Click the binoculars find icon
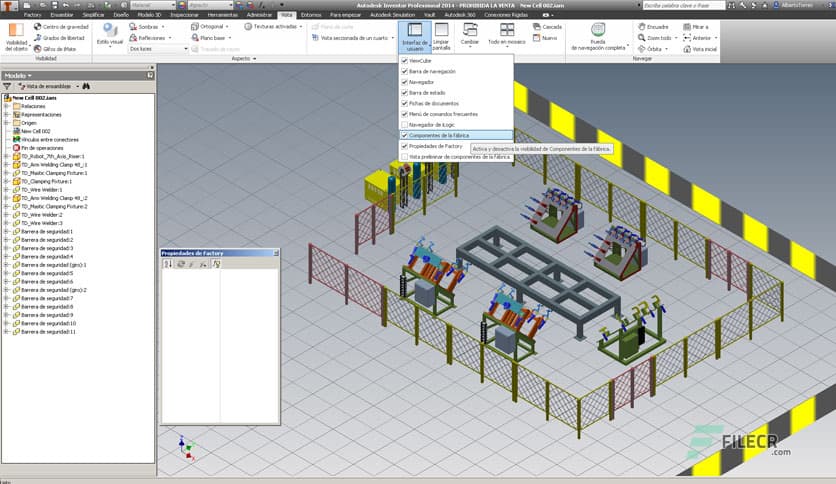Image resolution: width=836 pixels, height=484 pixels. click(x=86, y=86)
